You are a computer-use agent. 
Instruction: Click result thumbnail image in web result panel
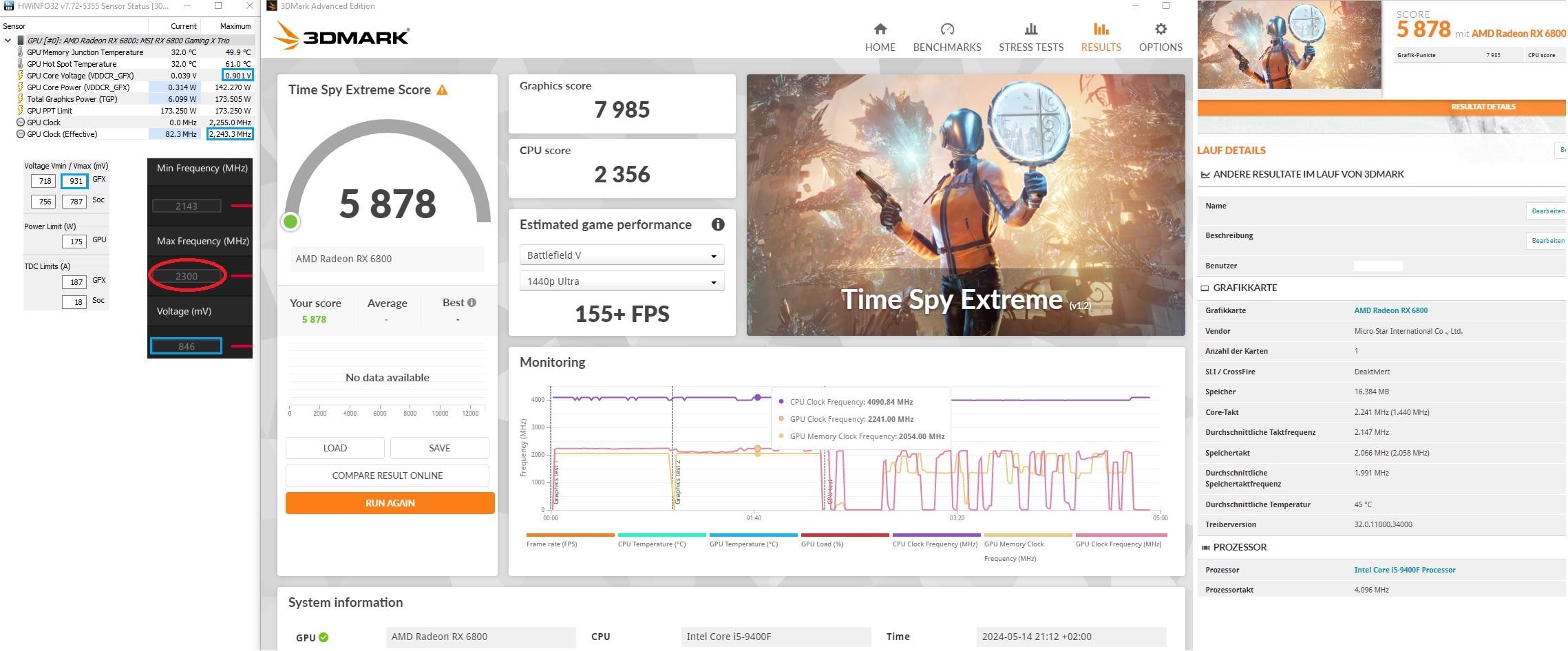(x=1289, y=45)
